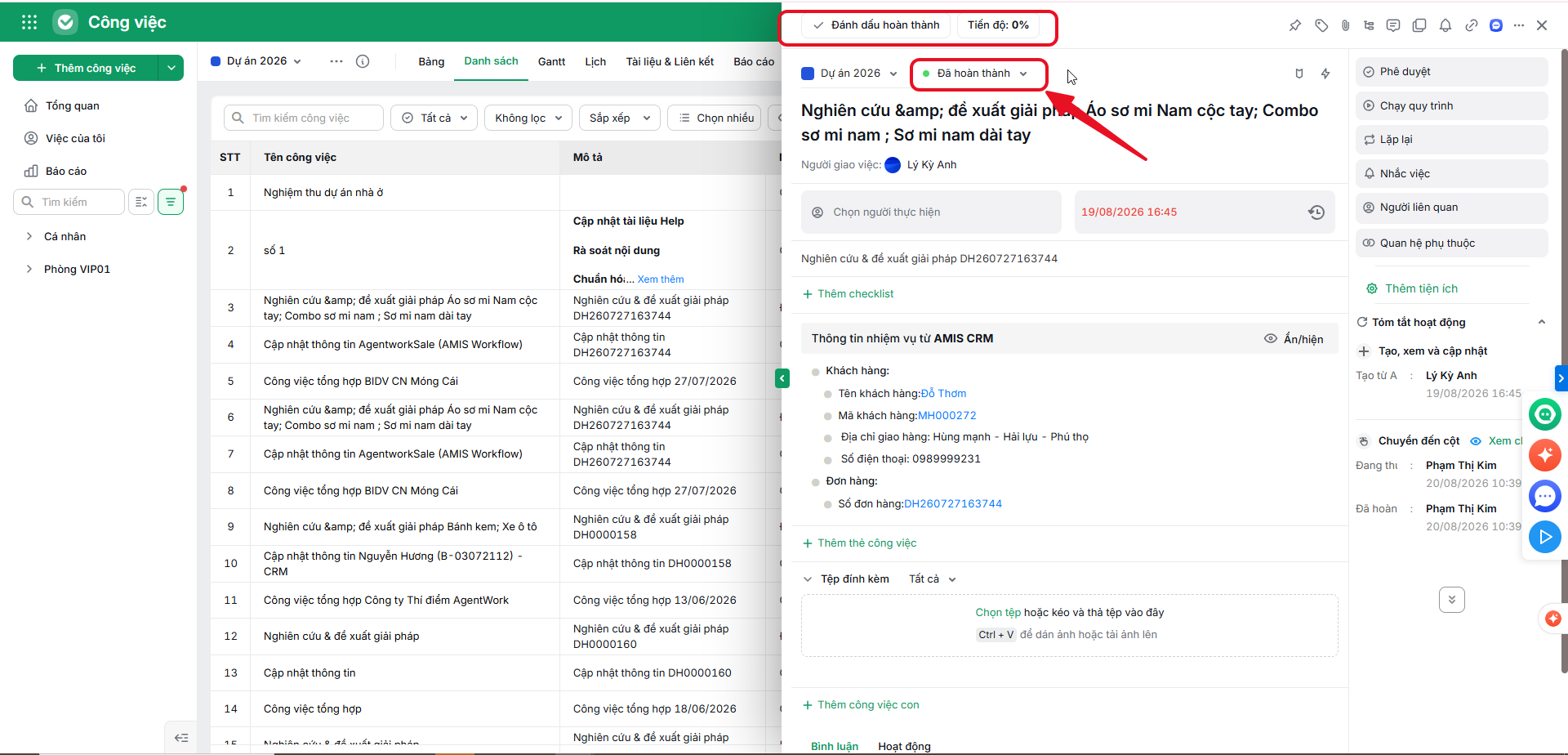This screenshot has height=755, width=1568.
Task: Open the blue chat floating icon
Action: coord(1544,496)
